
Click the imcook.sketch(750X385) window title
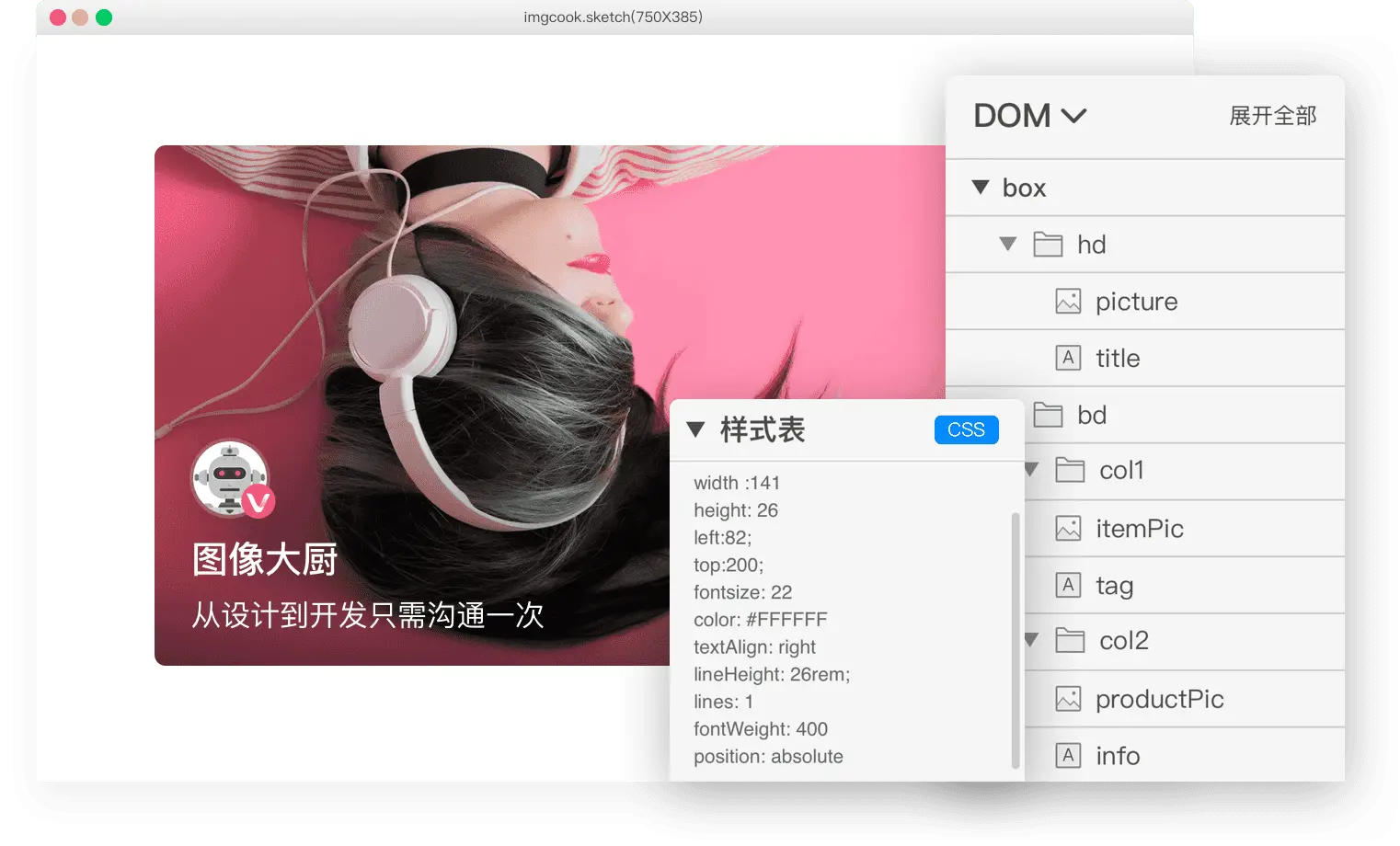[614, 17]
